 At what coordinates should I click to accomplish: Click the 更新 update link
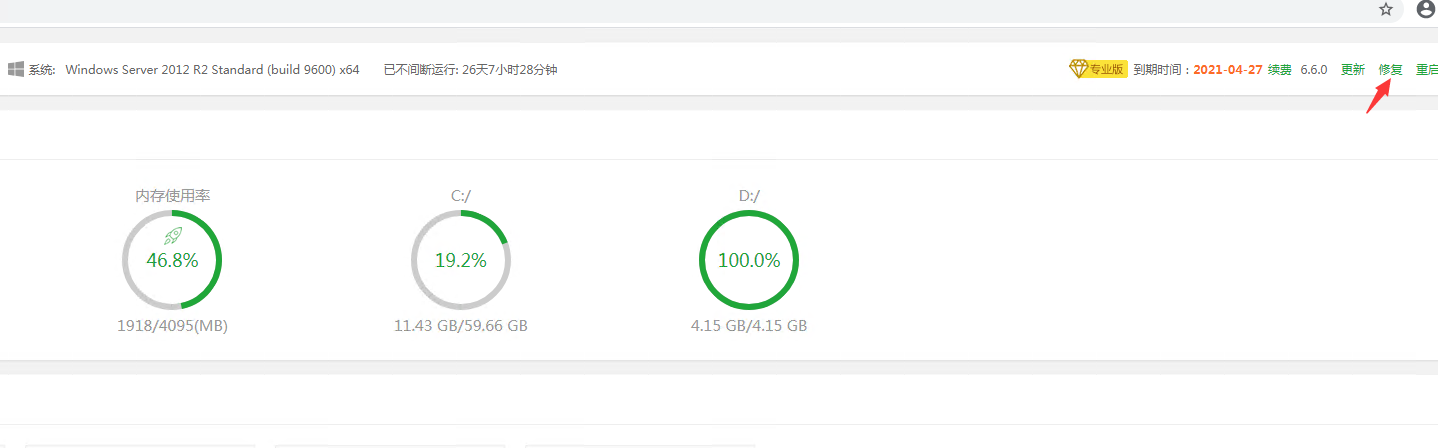pyautogui.click(x=1353, y=70)
